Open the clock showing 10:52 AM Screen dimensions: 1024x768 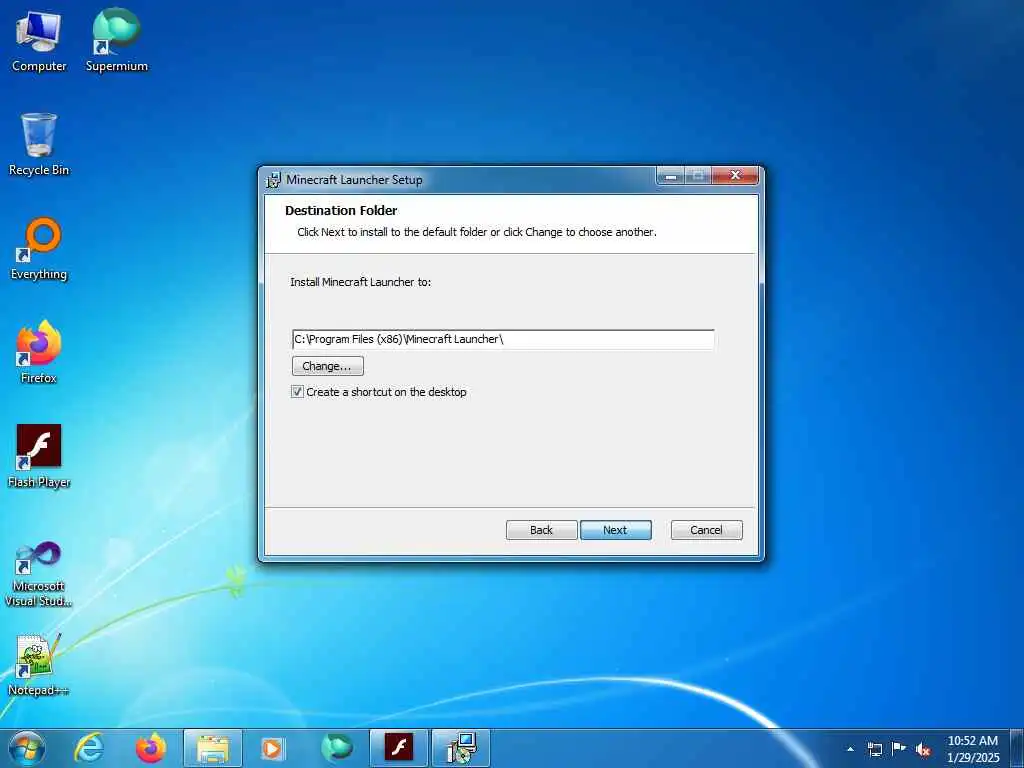click(972, 748)
